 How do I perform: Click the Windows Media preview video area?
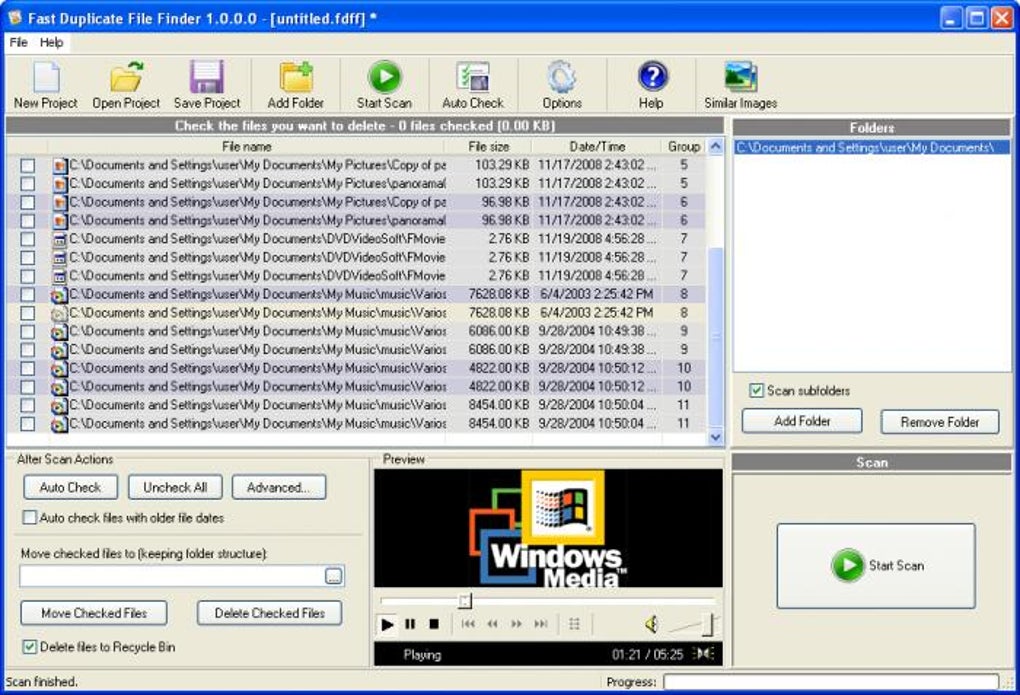tap(548, 528)
